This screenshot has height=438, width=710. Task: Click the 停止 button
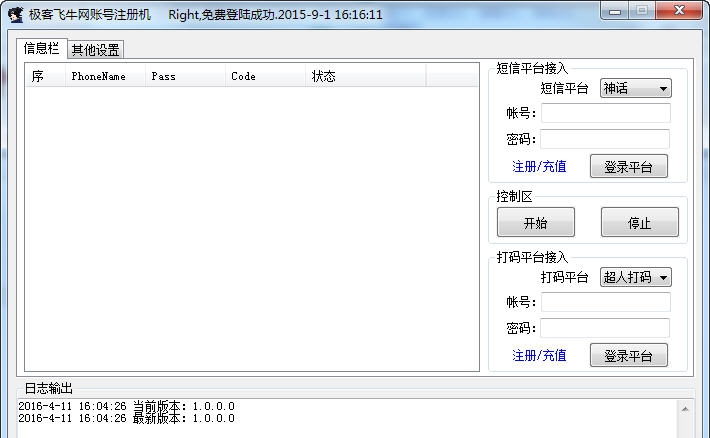click(x=639, y=222)
